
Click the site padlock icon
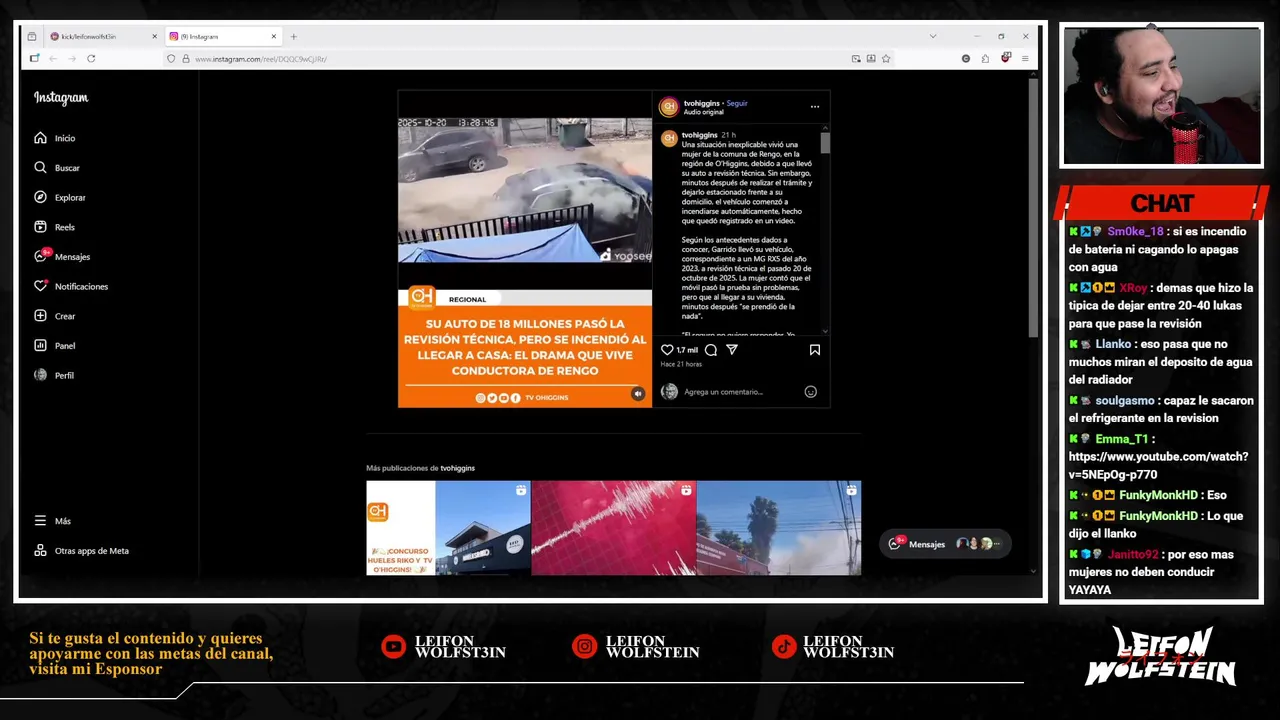tap(185, 58)
